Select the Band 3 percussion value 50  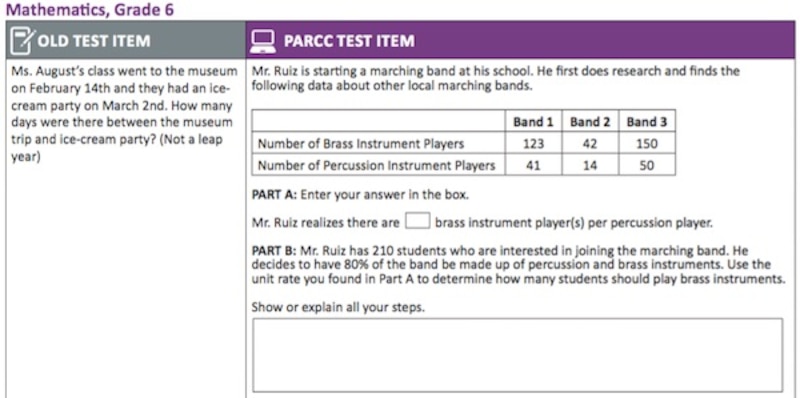(646, 166)
